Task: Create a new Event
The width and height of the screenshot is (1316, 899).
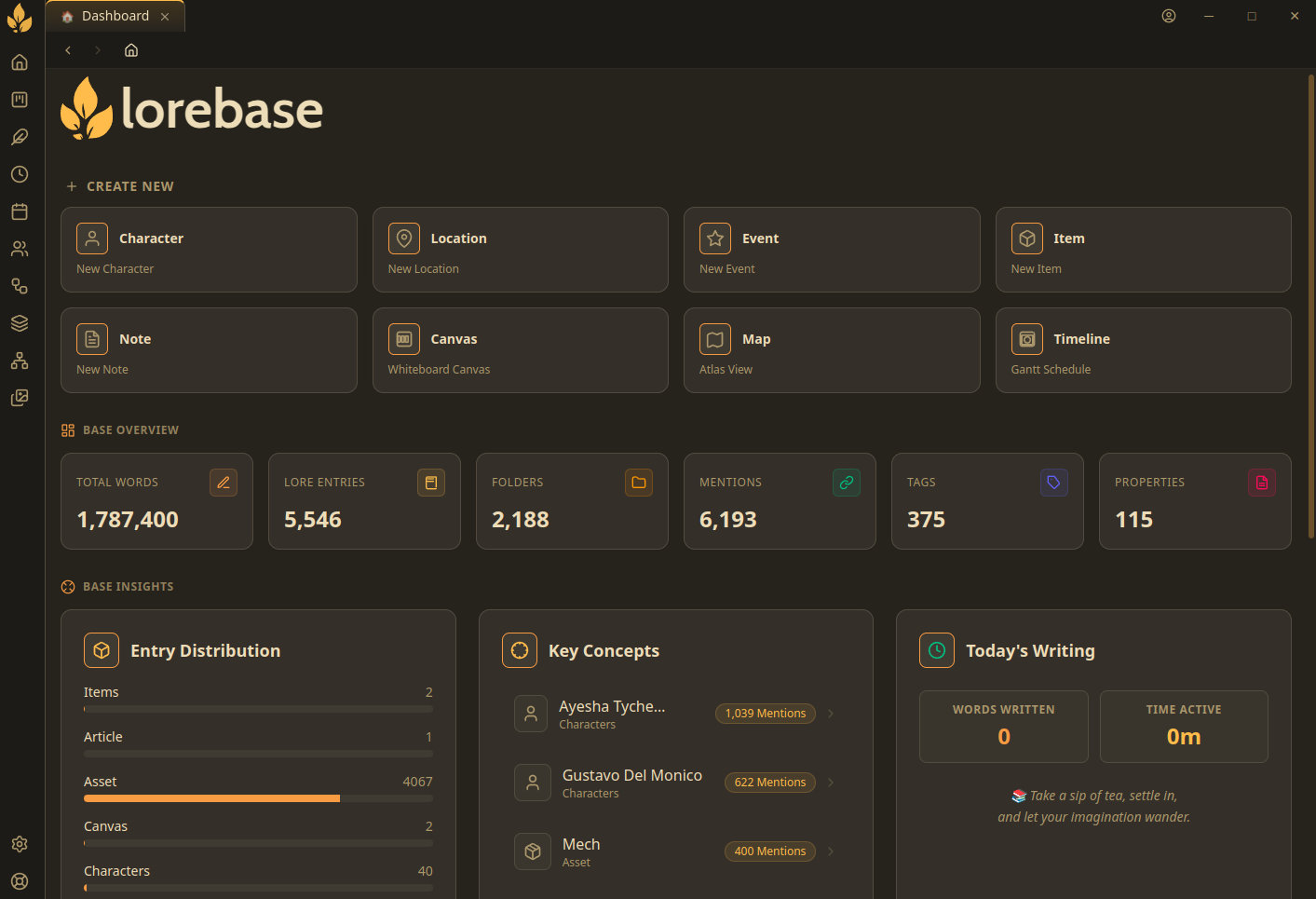Action: [x=832, y=250]
